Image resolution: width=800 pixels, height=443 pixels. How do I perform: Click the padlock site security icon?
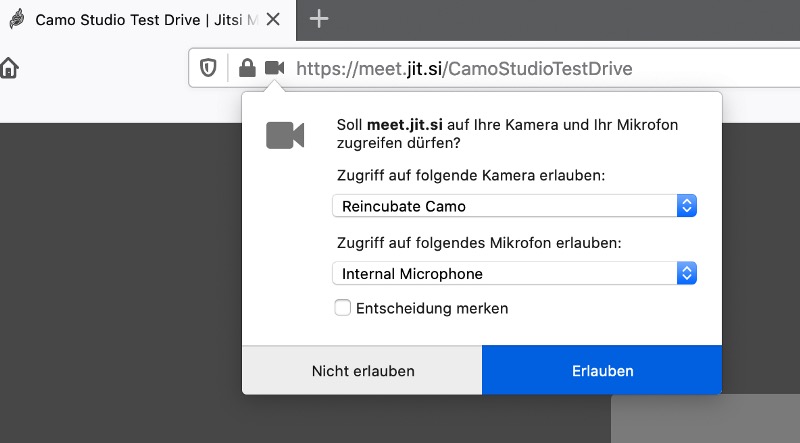[x=247, y=67]
